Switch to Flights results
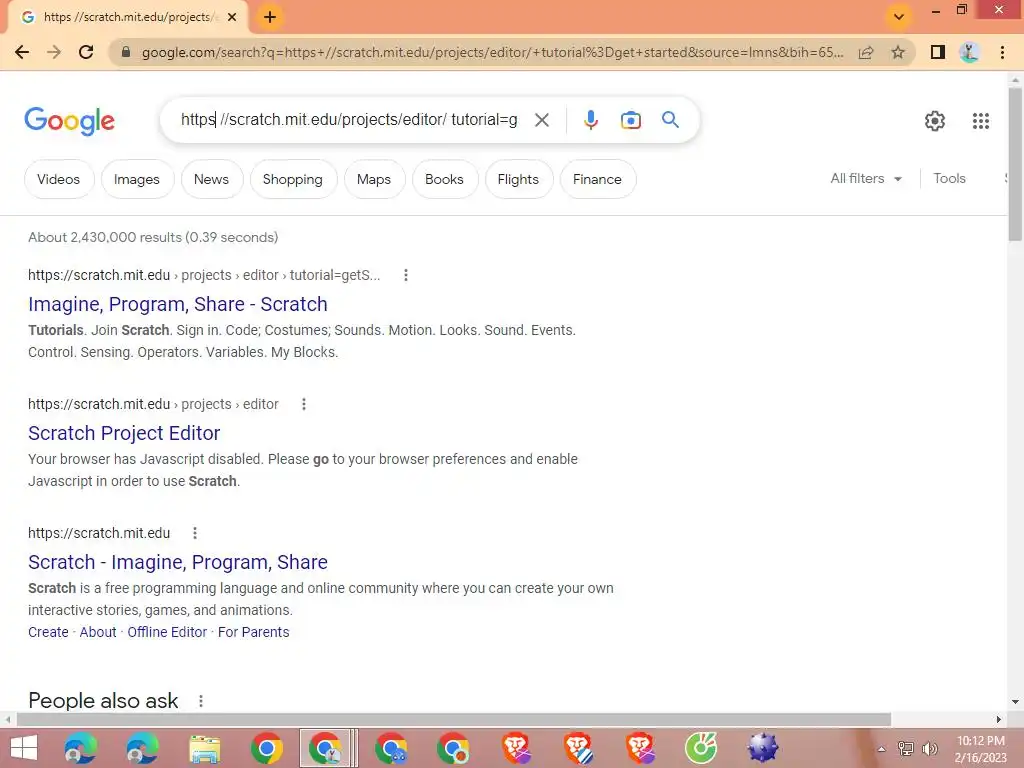This screenshot has height=768, width=1024. (519, 179)
